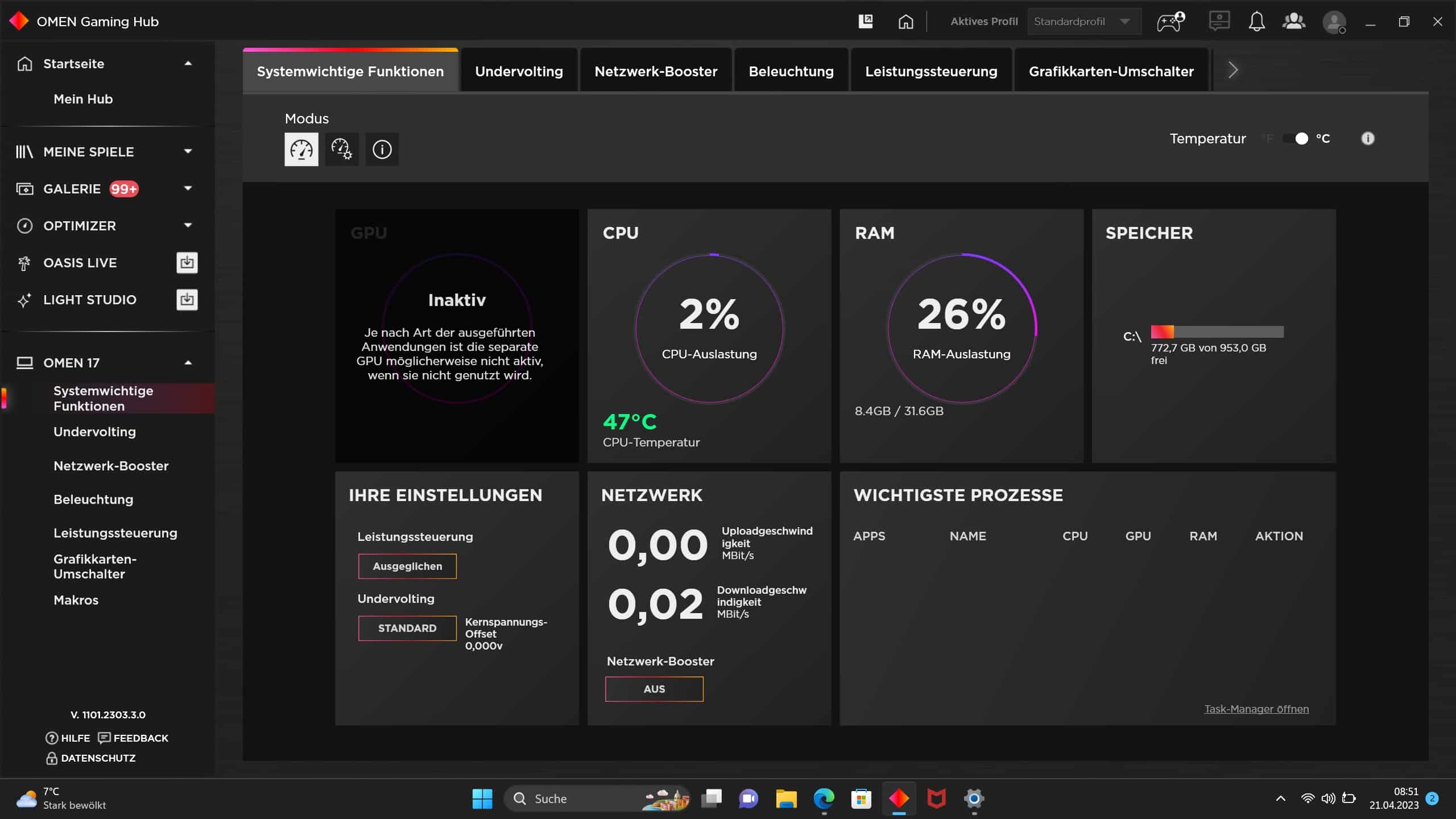Click download icon next to Light Studio
The height and width of the screenshot is (819, 1456).
click(x=187, y=300)
